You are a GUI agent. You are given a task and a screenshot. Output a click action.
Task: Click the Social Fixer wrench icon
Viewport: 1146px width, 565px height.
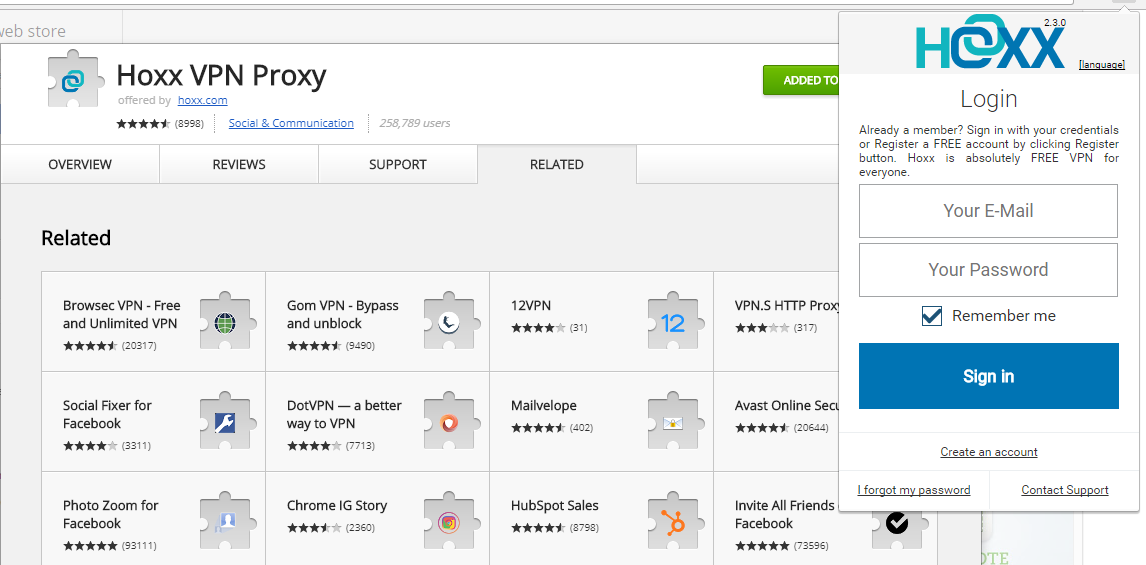click(x=225, y=422)
